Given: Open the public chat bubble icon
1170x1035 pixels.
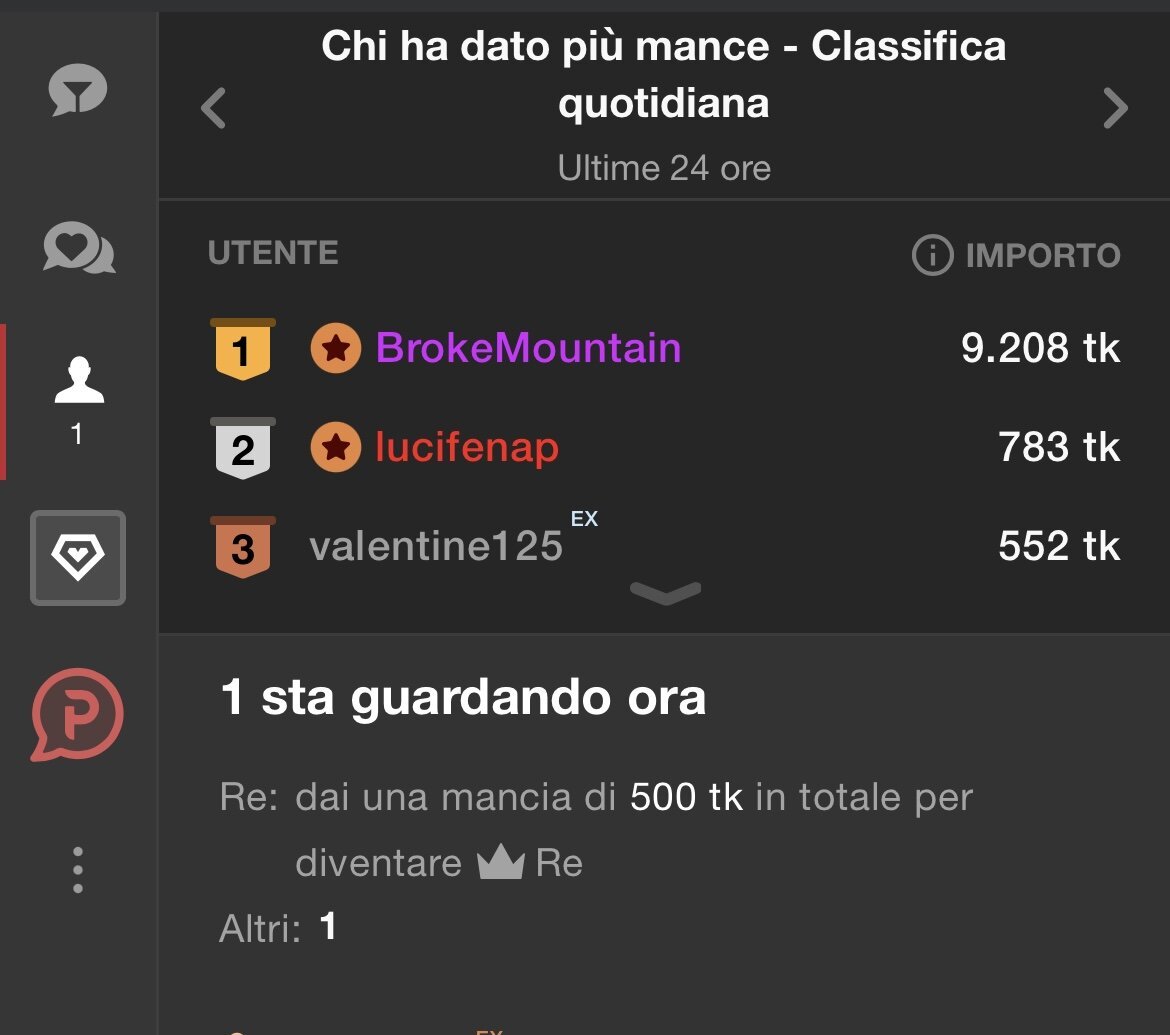Looking at the screenshot, I should (78, 93).
